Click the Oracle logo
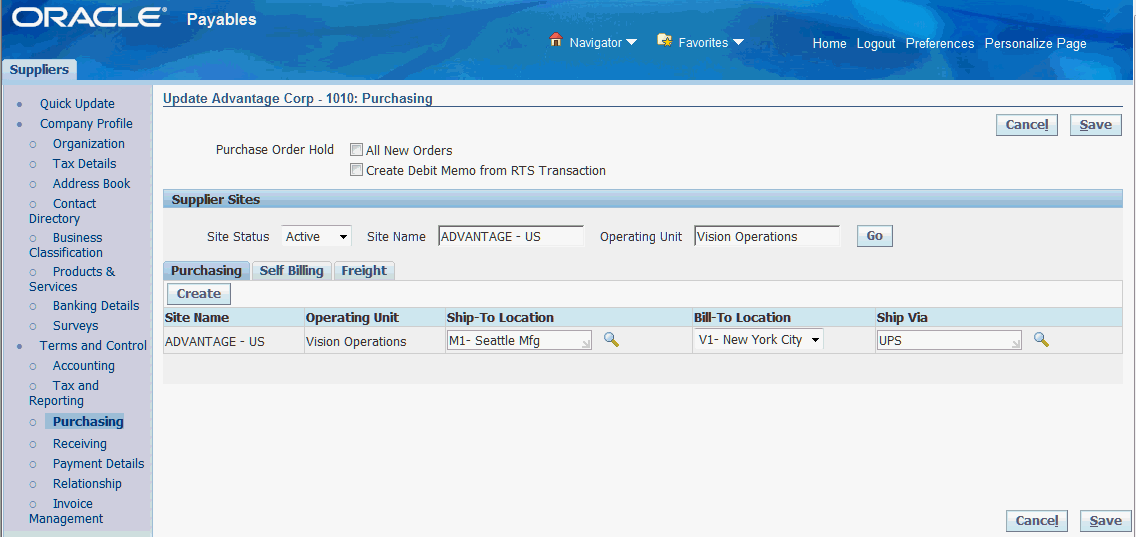Viewport: 1136px width, 537px height. [x=88, y=18]
